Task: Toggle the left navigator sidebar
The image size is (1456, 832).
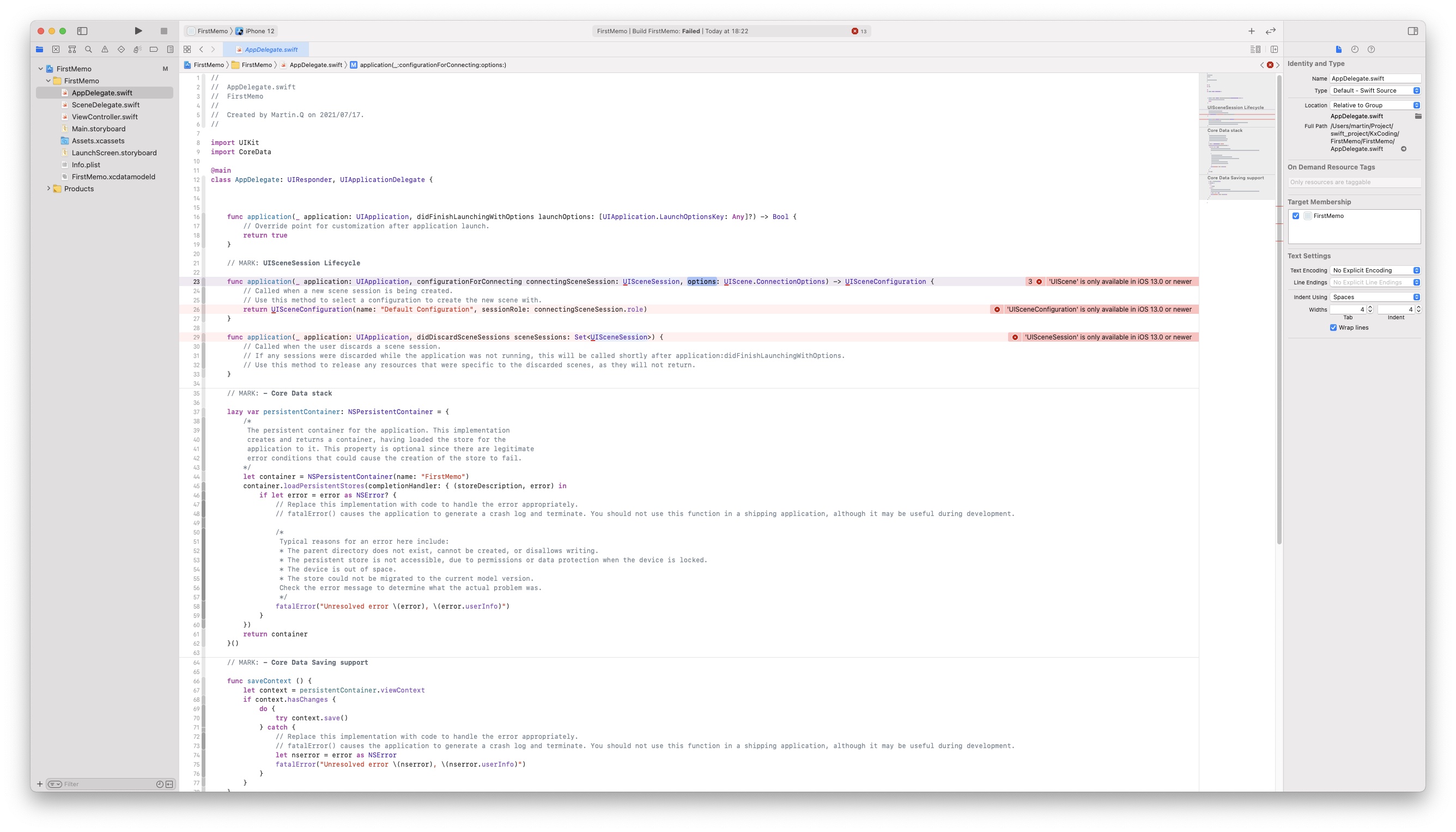Action: click(82, 31)
